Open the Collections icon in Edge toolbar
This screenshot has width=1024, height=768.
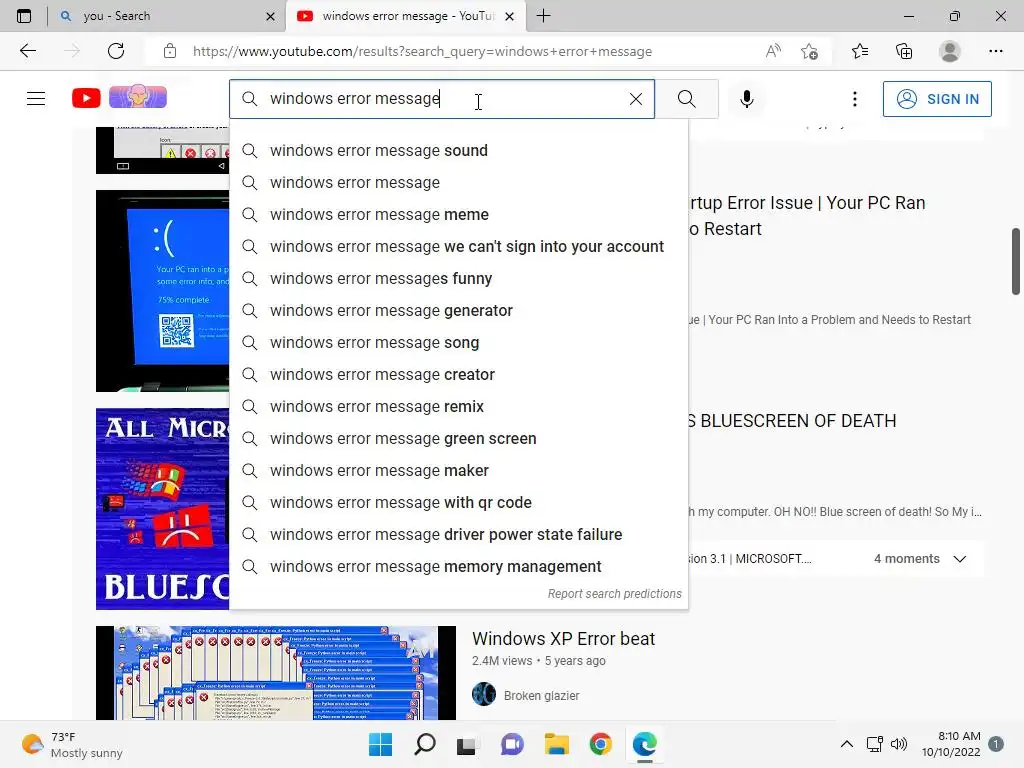904,51
